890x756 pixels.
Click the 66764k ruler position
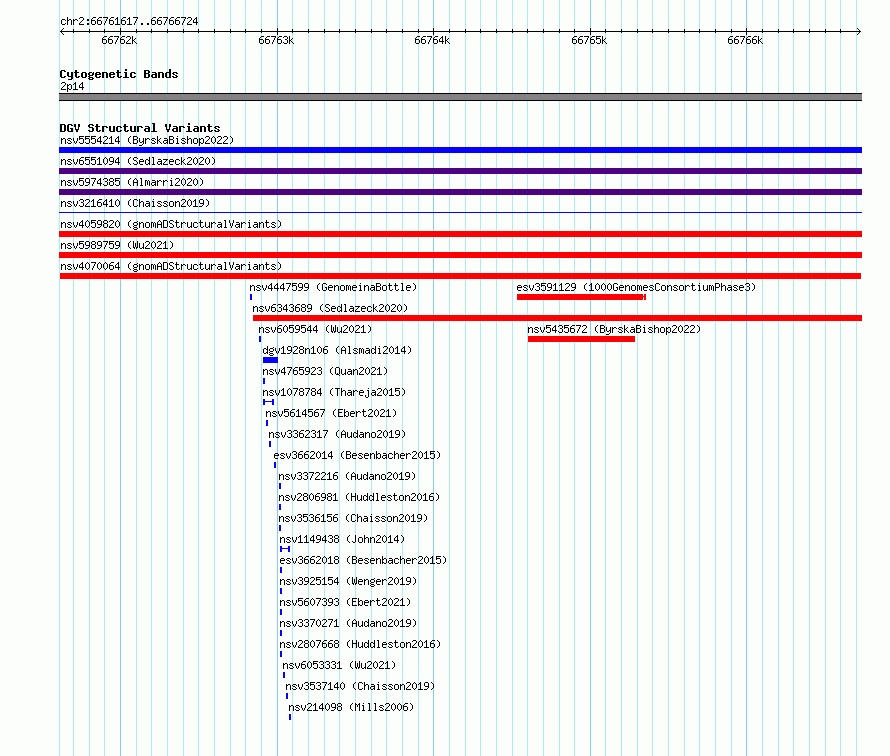coord(433,40)
